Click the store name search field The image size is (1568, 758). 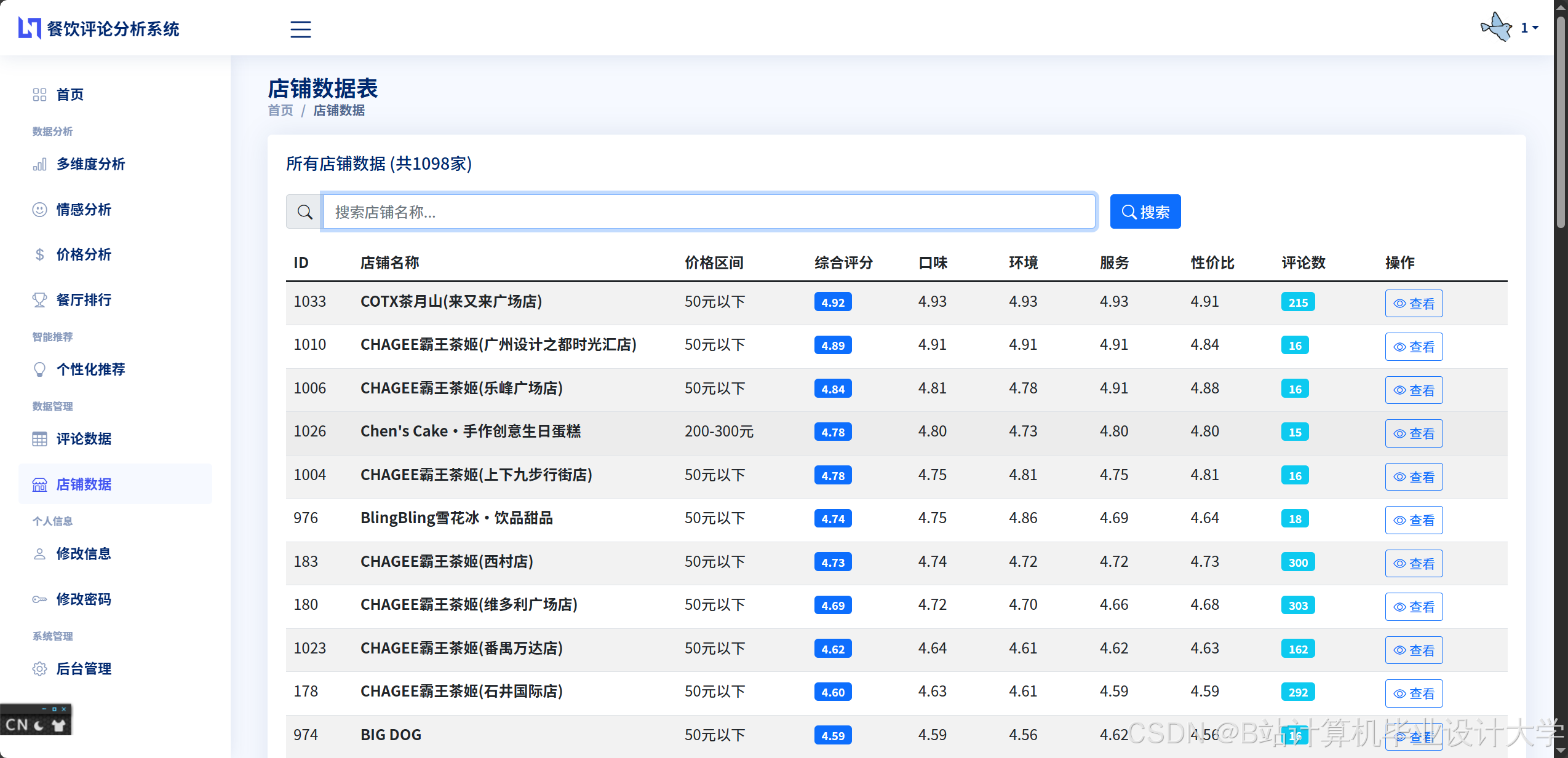click(708, 212)
